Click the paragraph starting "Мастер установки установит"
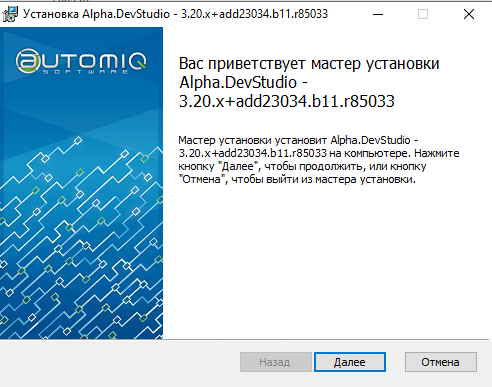The width and height of the screenshot is (492, 387). click(319, 160)
